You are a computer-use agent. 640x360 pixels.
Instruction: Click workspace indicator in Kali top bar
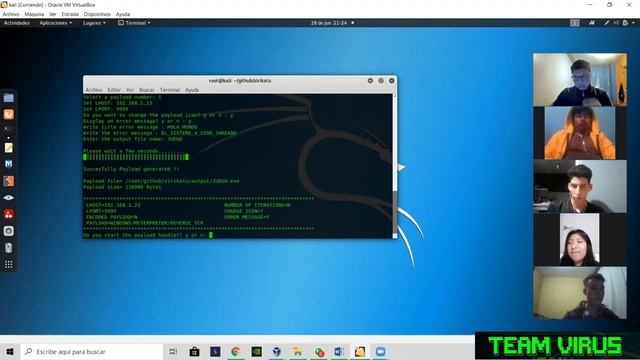(575, 23)
